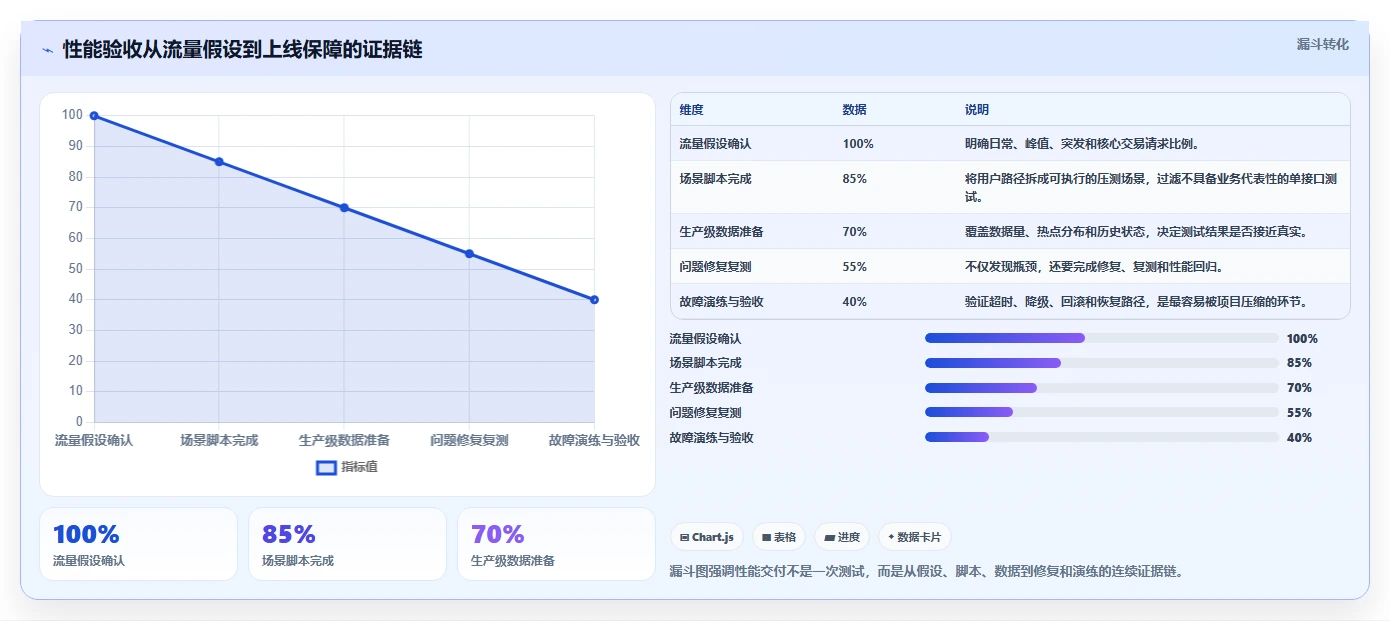Click the x-axis label 场景脚本完成
1390x621 pixels.
click(219, 440)
